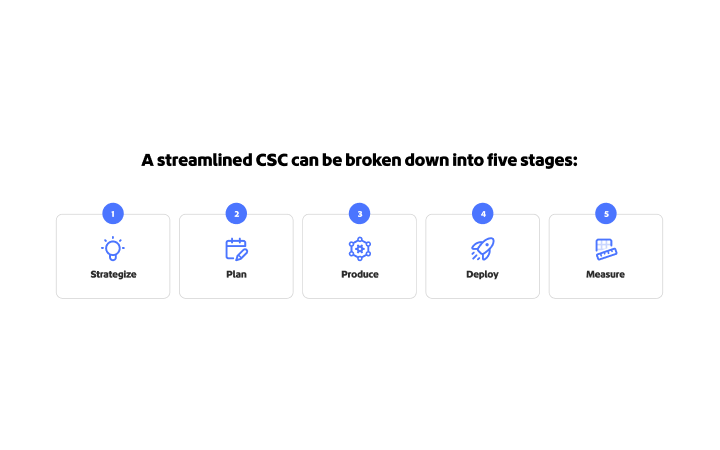
Task: Select the step 5 number badge
Action: (x=606, y=213)
